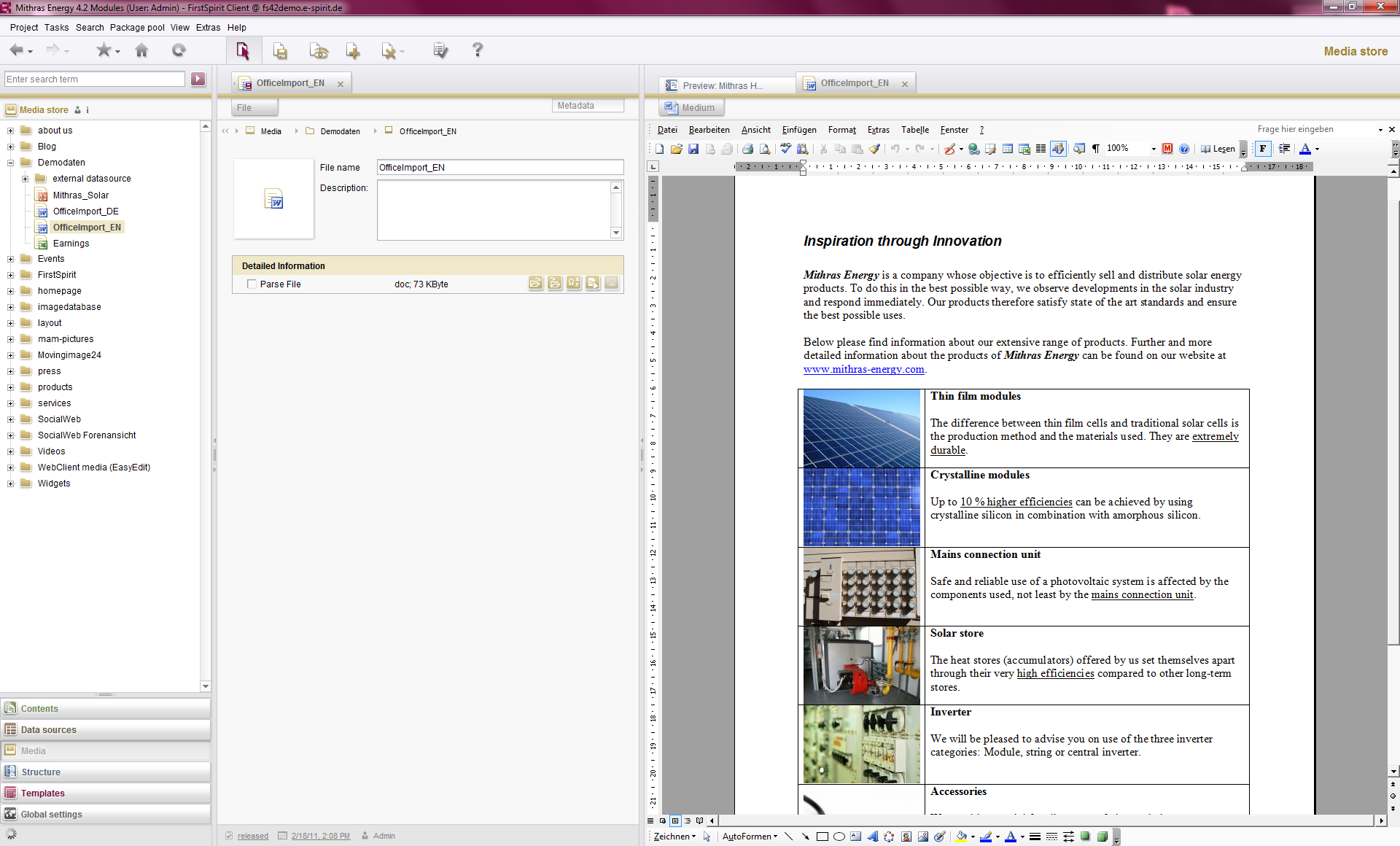This screenshot has width=1400, height=846.
Task: Open the Package pool menu
Action: point(137,28)
